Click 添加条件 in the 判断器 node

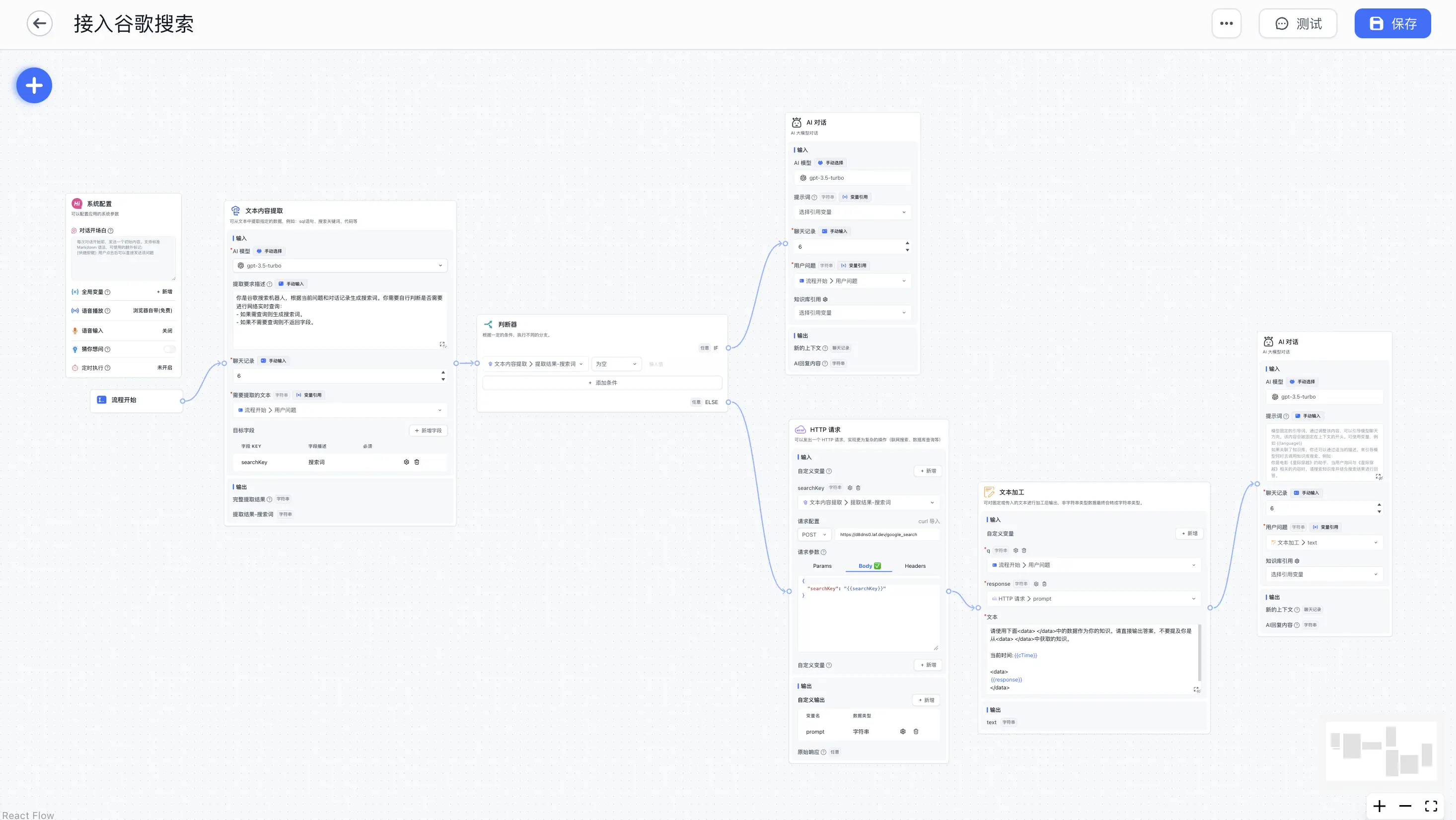click(602, 383)
